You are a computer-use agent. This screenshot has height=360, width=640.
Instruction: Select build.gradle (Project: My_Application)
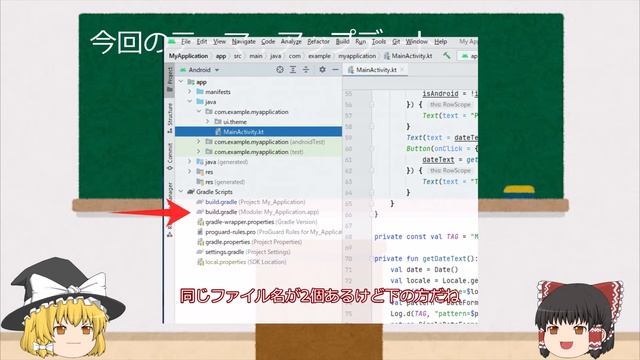coord(251,202)
